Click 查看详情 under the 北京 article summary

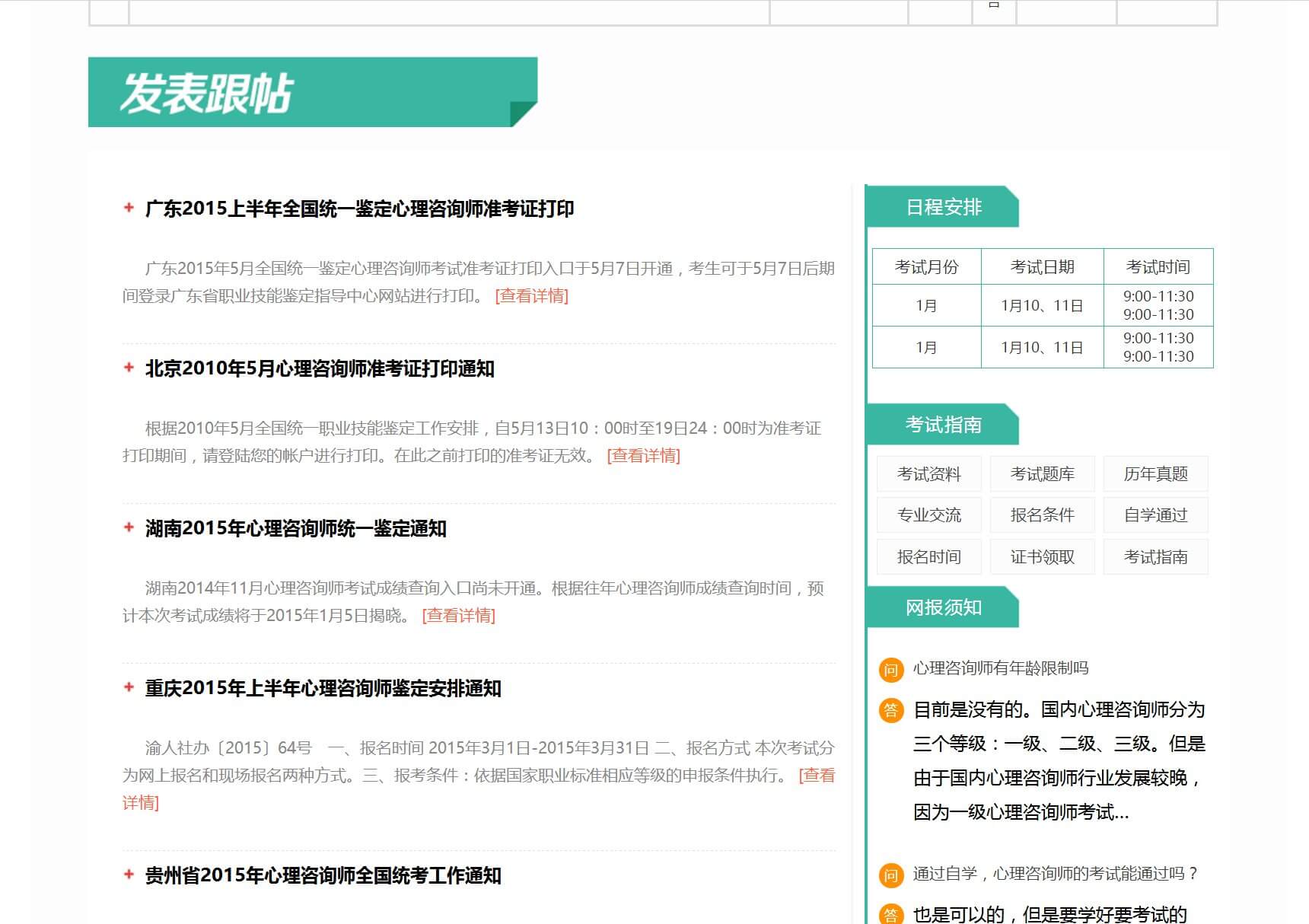(644, 455)
